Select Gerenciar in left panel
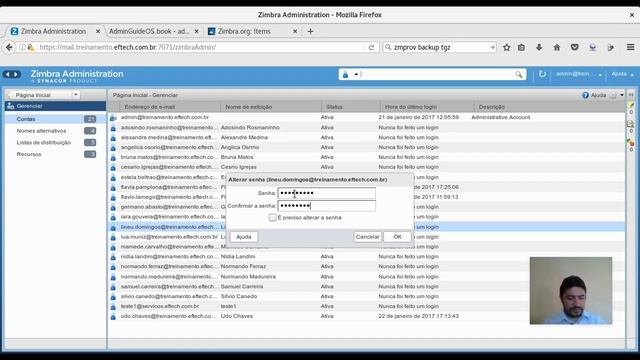640x360 pixels. click(55, 106)
